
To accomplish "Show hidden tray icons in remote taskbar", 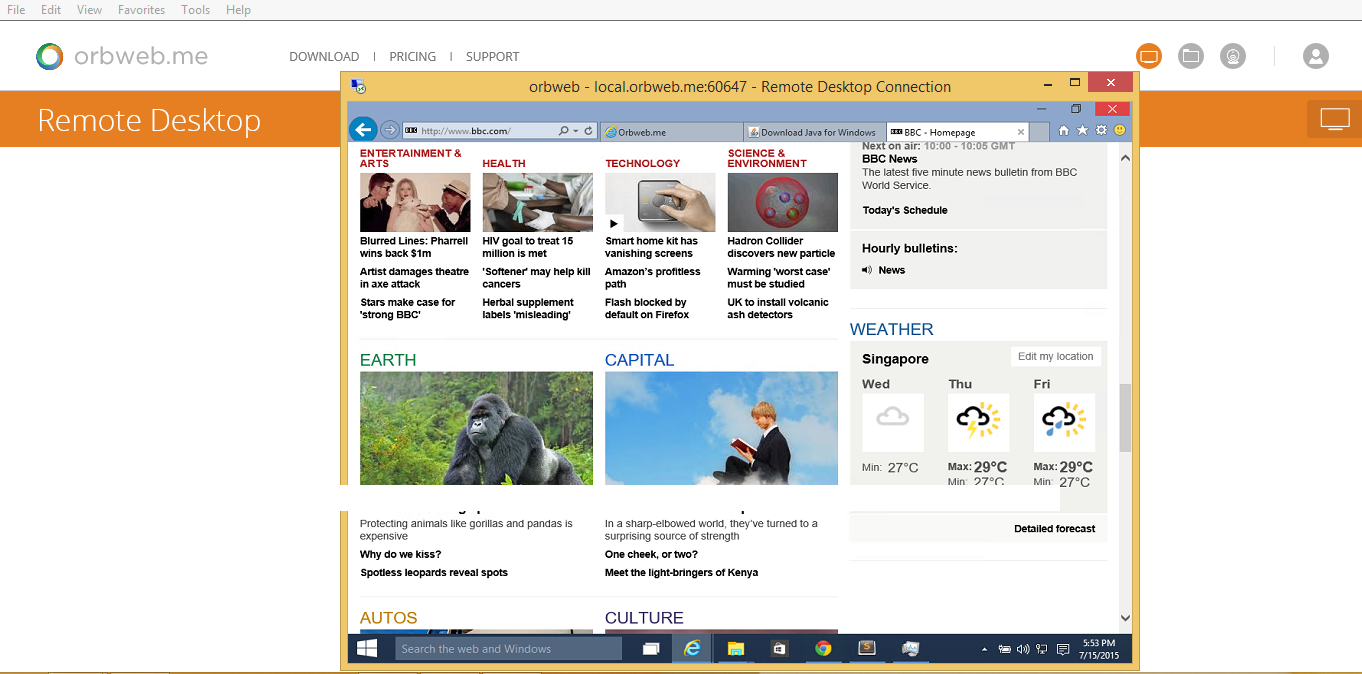I will (x=985, y=649).
